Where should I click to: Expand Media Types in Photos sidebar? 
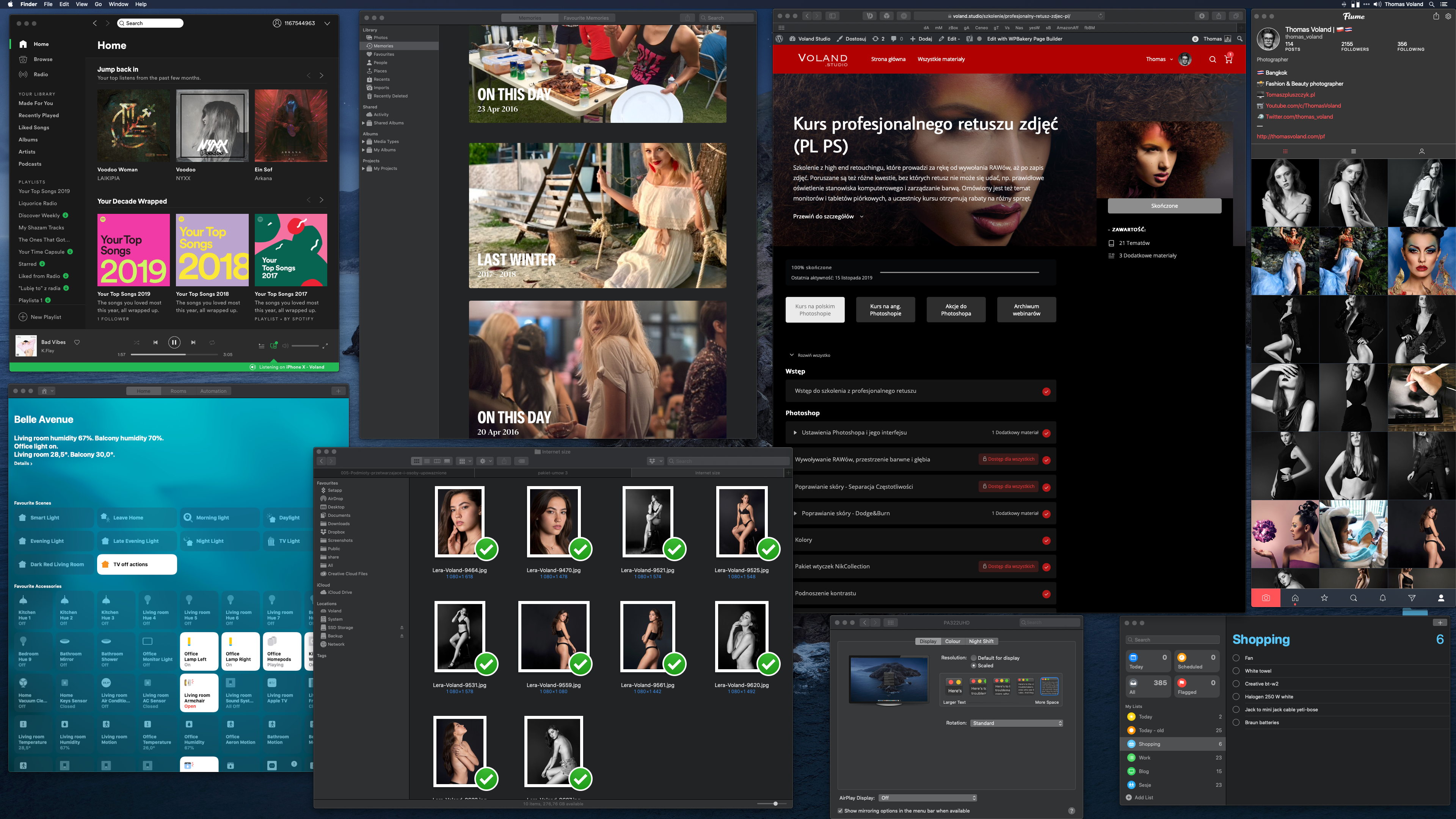click(x=364, y=141)
